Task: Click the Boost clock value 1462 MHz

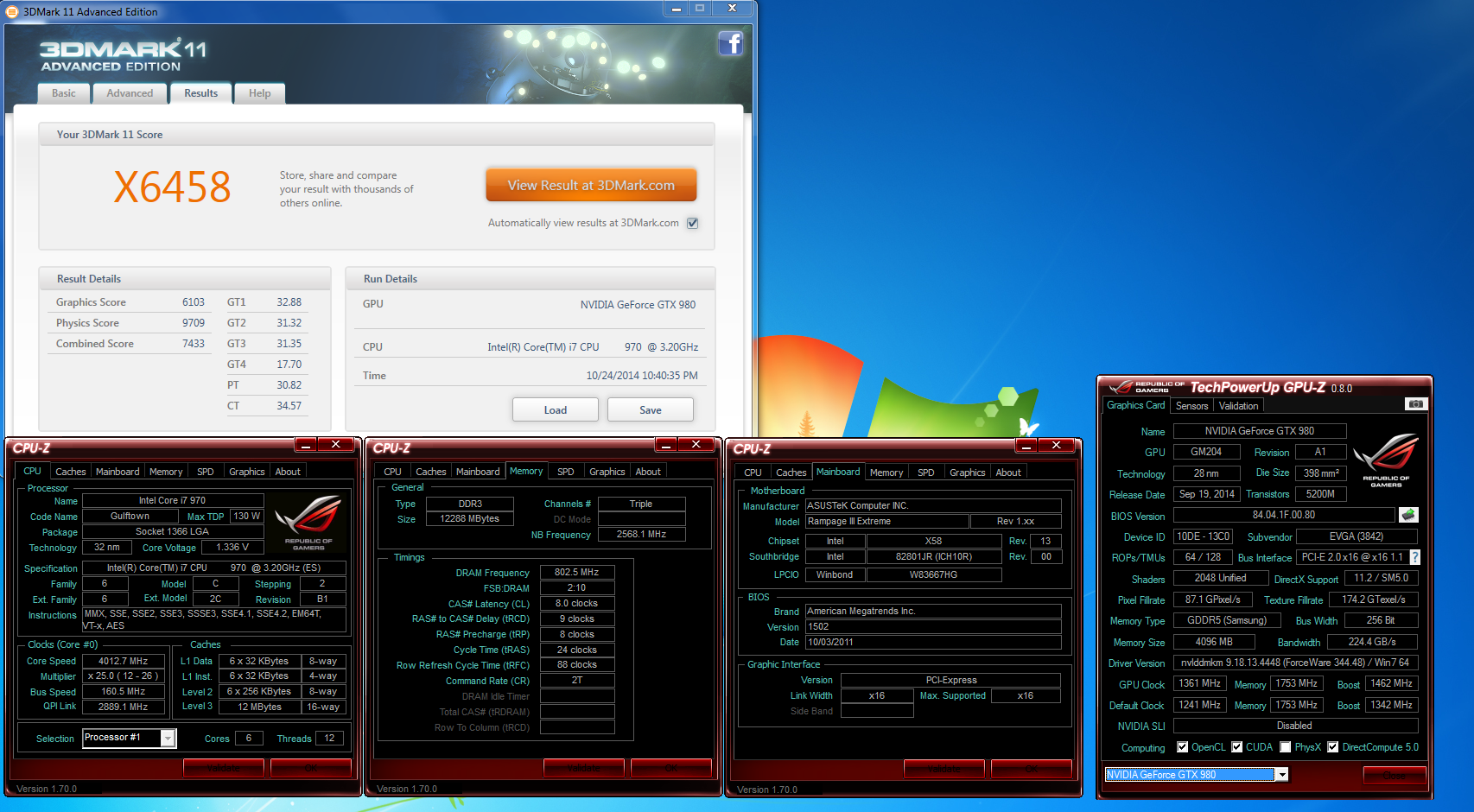Action: point(1391,683)
